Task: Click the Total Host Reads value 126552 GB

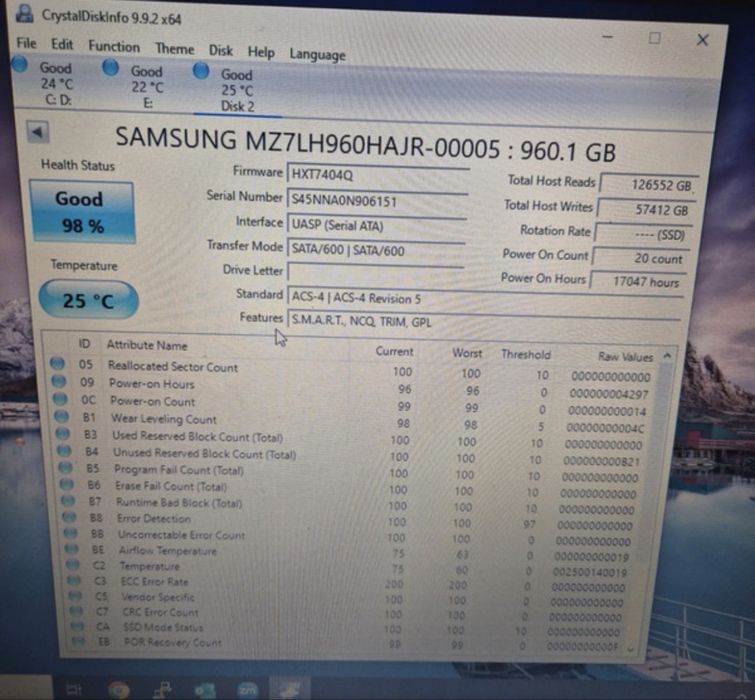Action: [x=649, y=185]
